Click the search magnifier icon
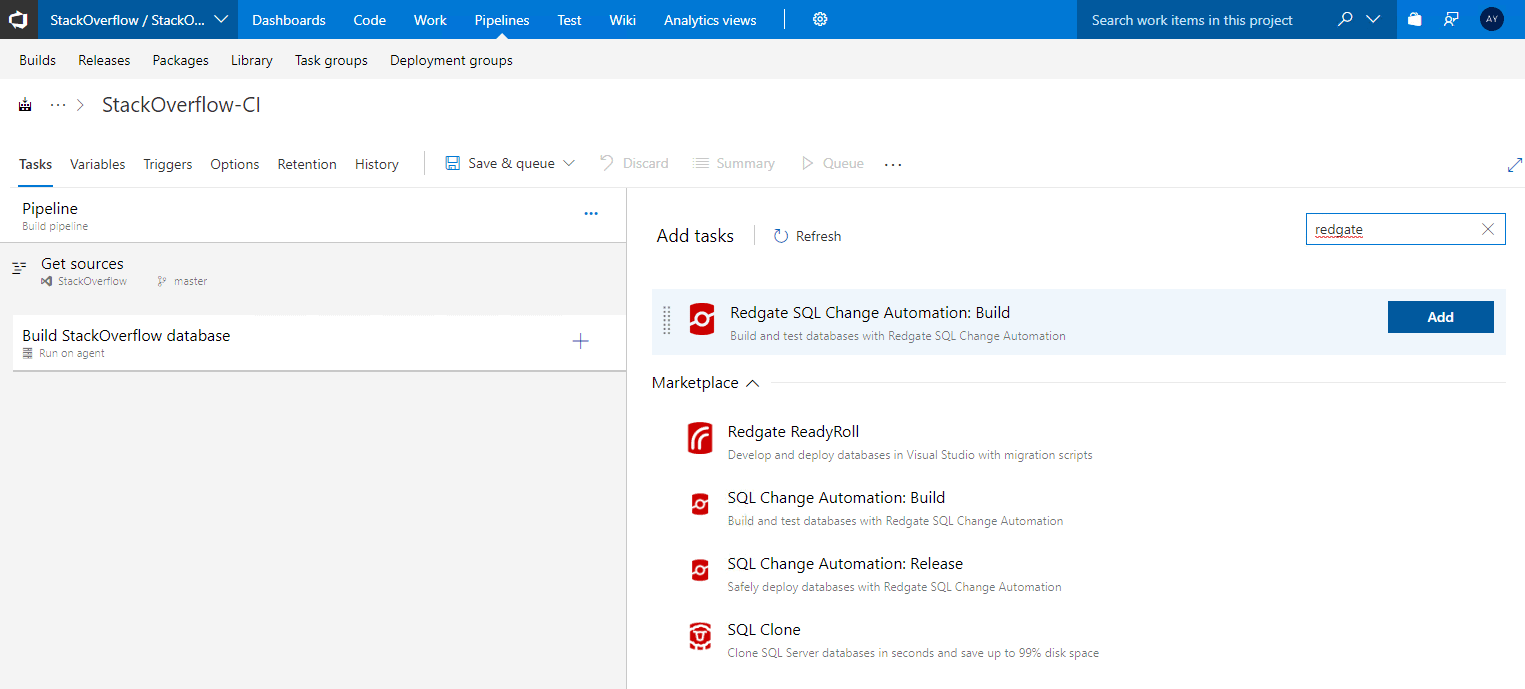 click(x=1345, y=19)
